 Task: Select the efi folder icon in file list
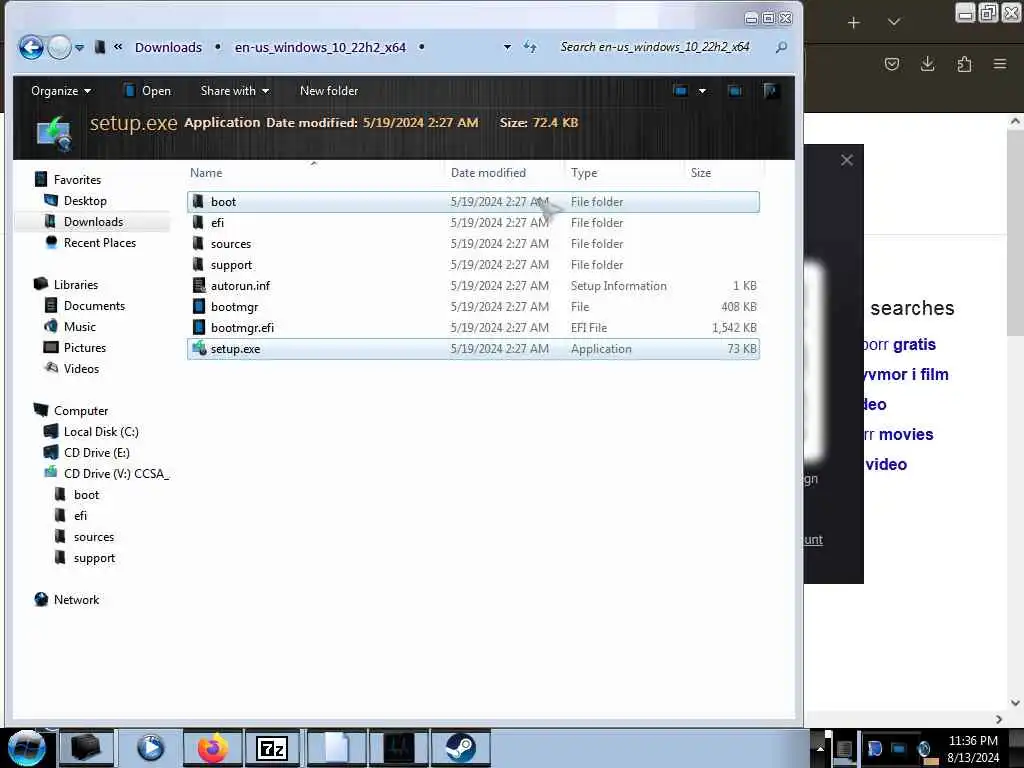(198, 223)
